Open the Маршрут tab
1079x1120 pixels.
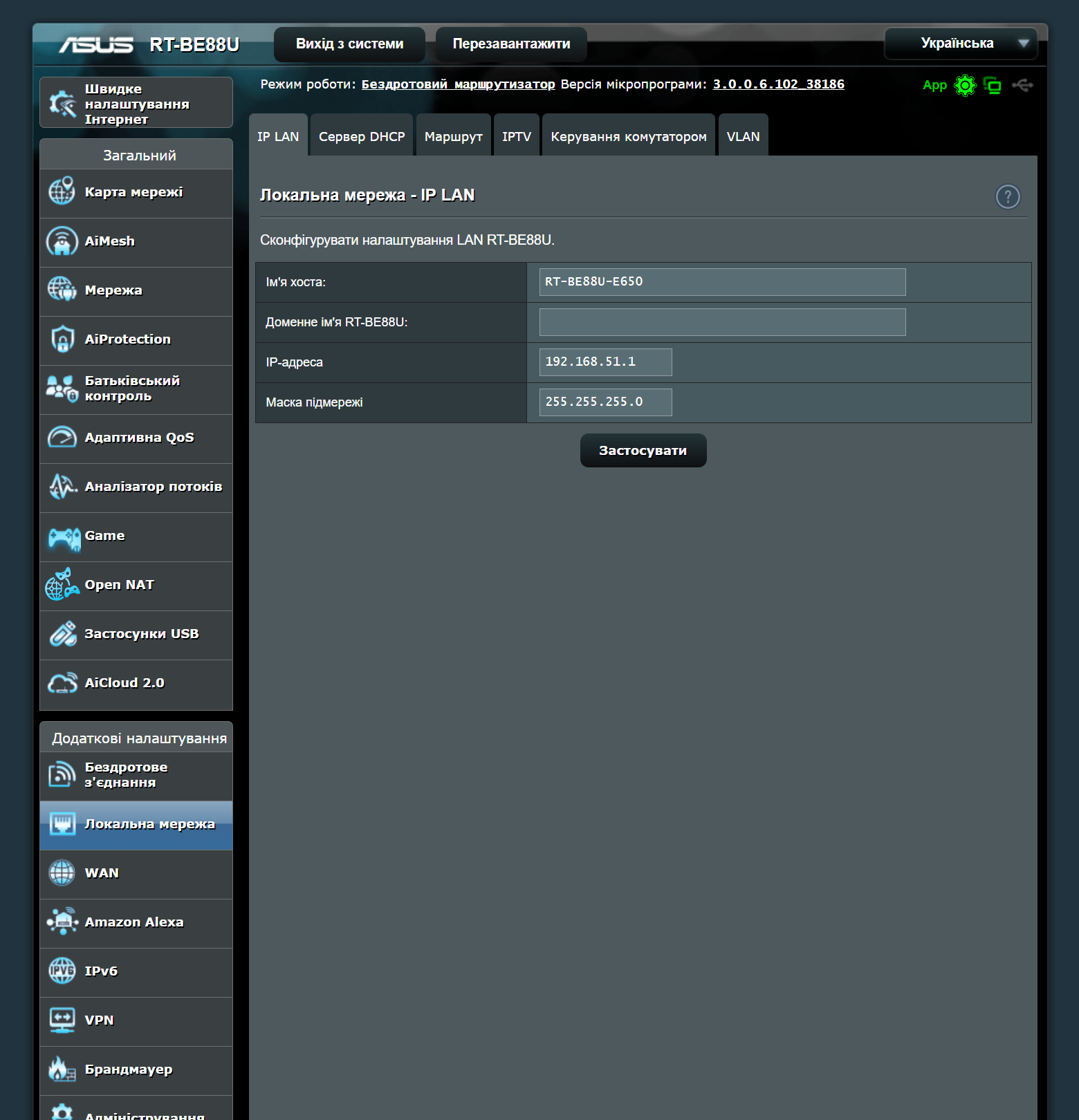click(x=454, y=136)
